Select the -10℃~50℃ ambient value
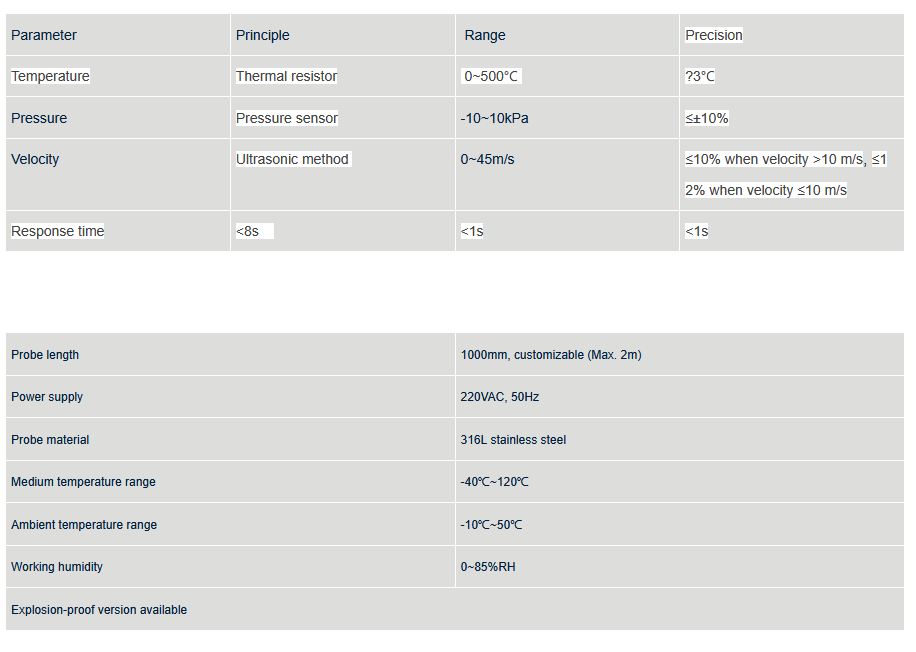Image resolution: width=916 pixels, height=652 pixels. (491, 525)
